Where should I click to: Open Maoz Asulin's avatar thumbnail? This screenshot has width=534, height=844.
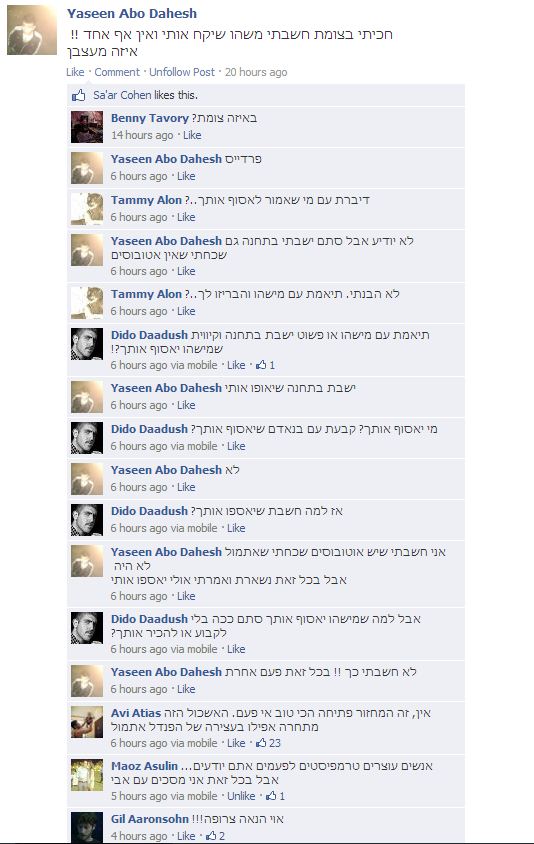(x=87, y=775)
